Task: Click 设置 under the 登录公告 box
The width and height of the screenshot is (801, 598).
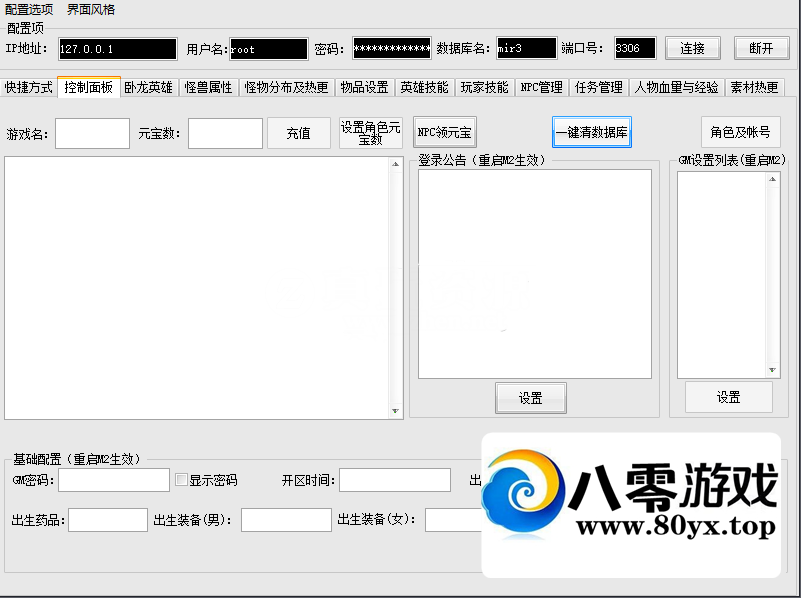Action: click(530, 398)
